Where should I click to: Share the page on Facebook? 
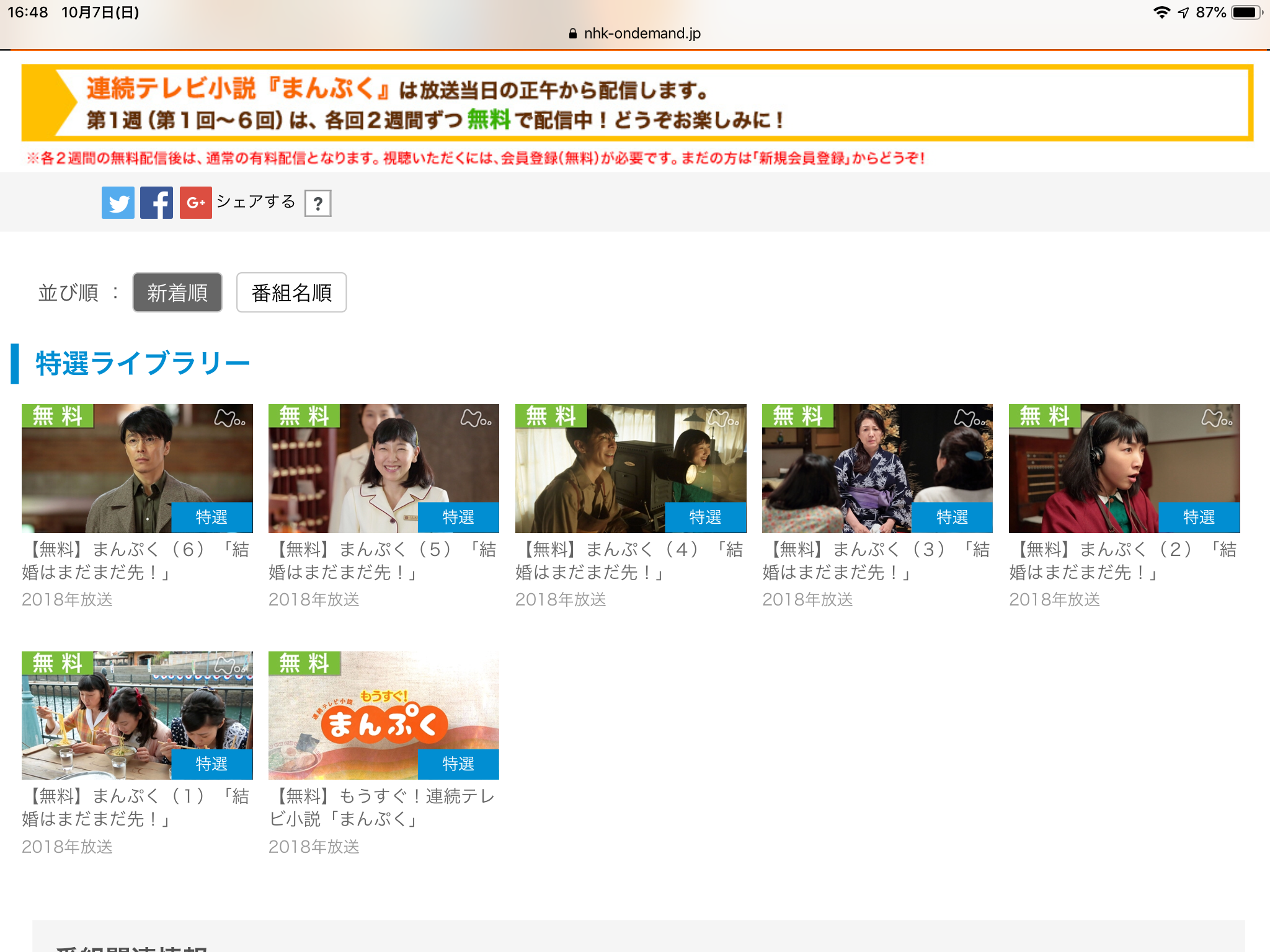[156, 203]
